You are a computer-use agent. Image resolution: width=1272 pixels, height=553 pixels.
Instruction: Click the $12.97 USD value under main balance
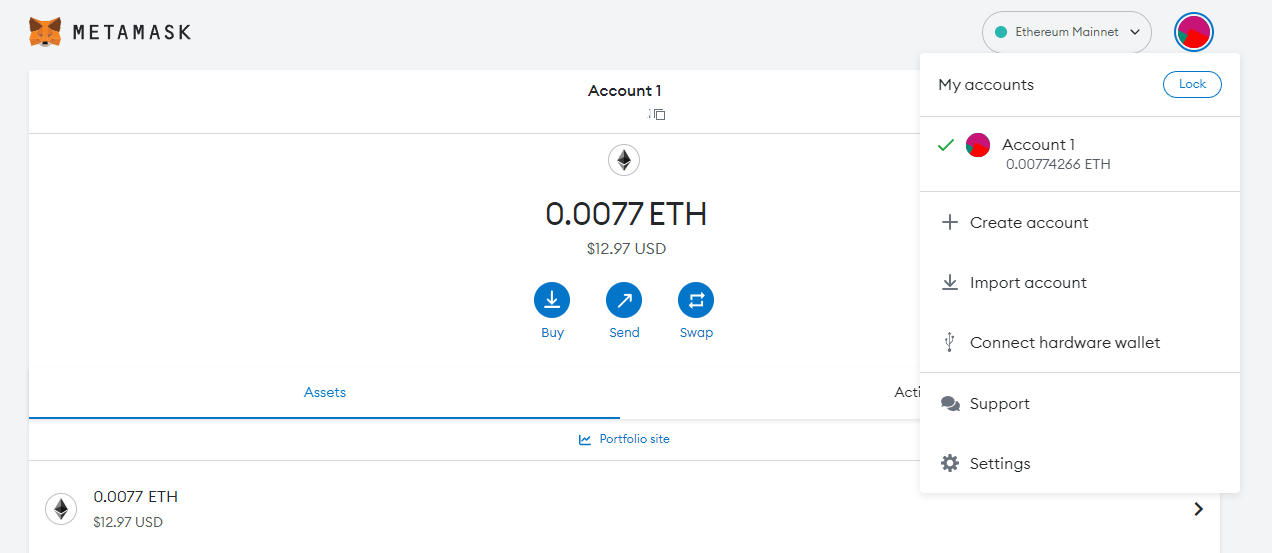coord(626,249)
